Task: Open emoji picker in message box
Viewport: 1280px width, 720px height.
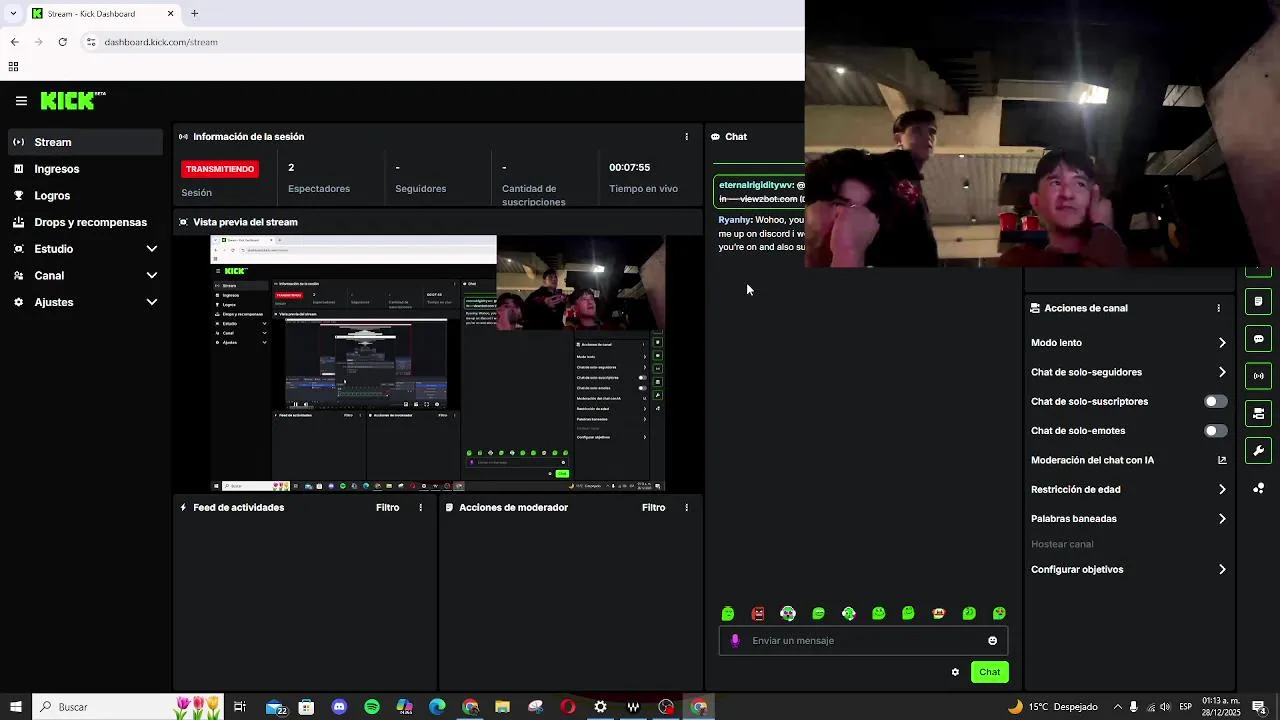Action: coord(992,641)
